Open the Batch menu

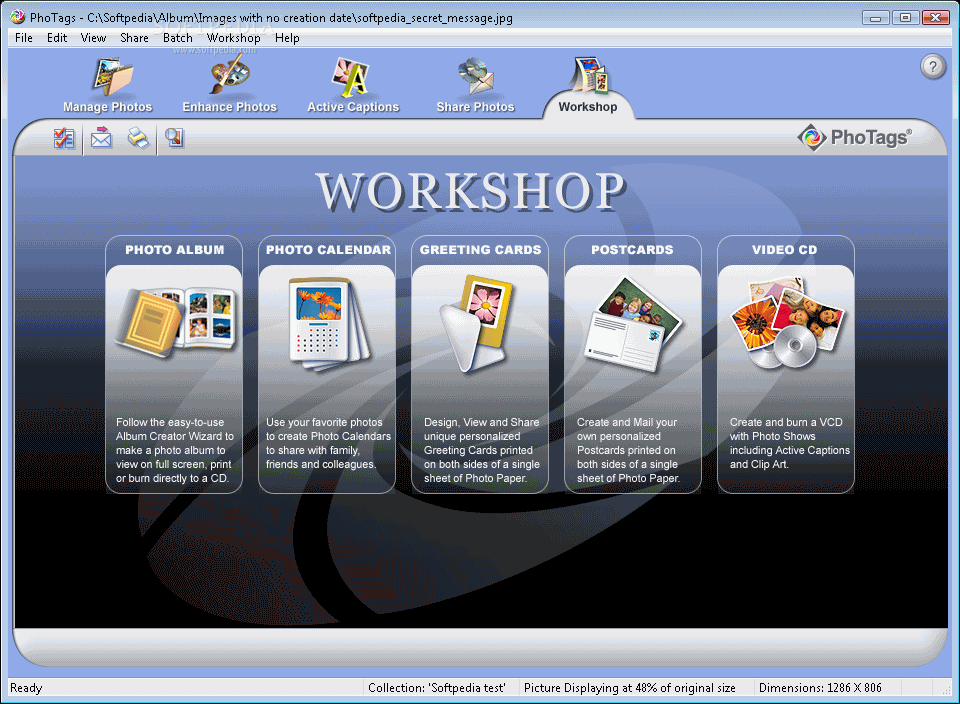[x=178, y=38]
